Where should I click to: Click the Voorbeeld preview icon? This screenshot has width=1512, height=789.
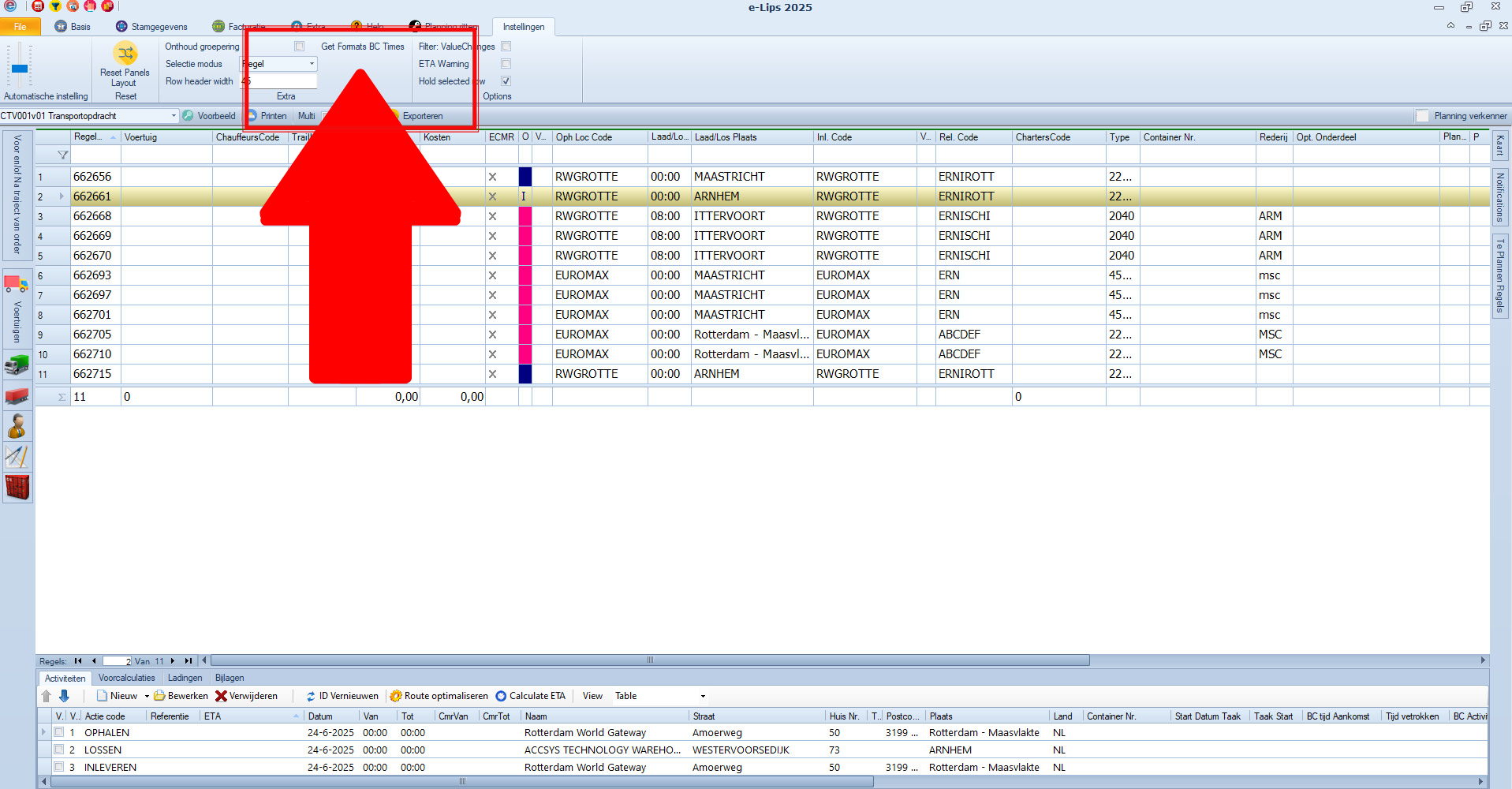tap(188, 116)
